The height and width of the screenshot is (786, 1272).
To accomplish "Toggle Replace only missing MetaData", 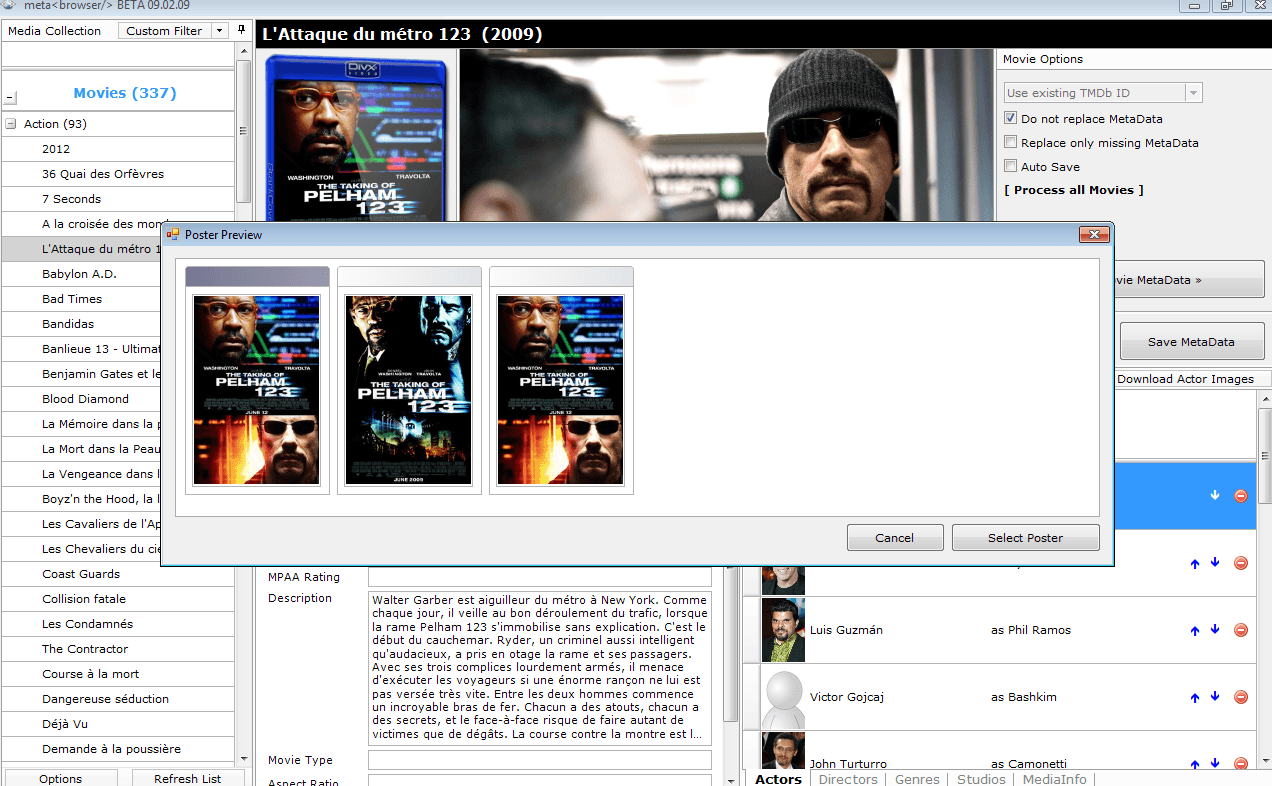I will (x=1011, y=142).
